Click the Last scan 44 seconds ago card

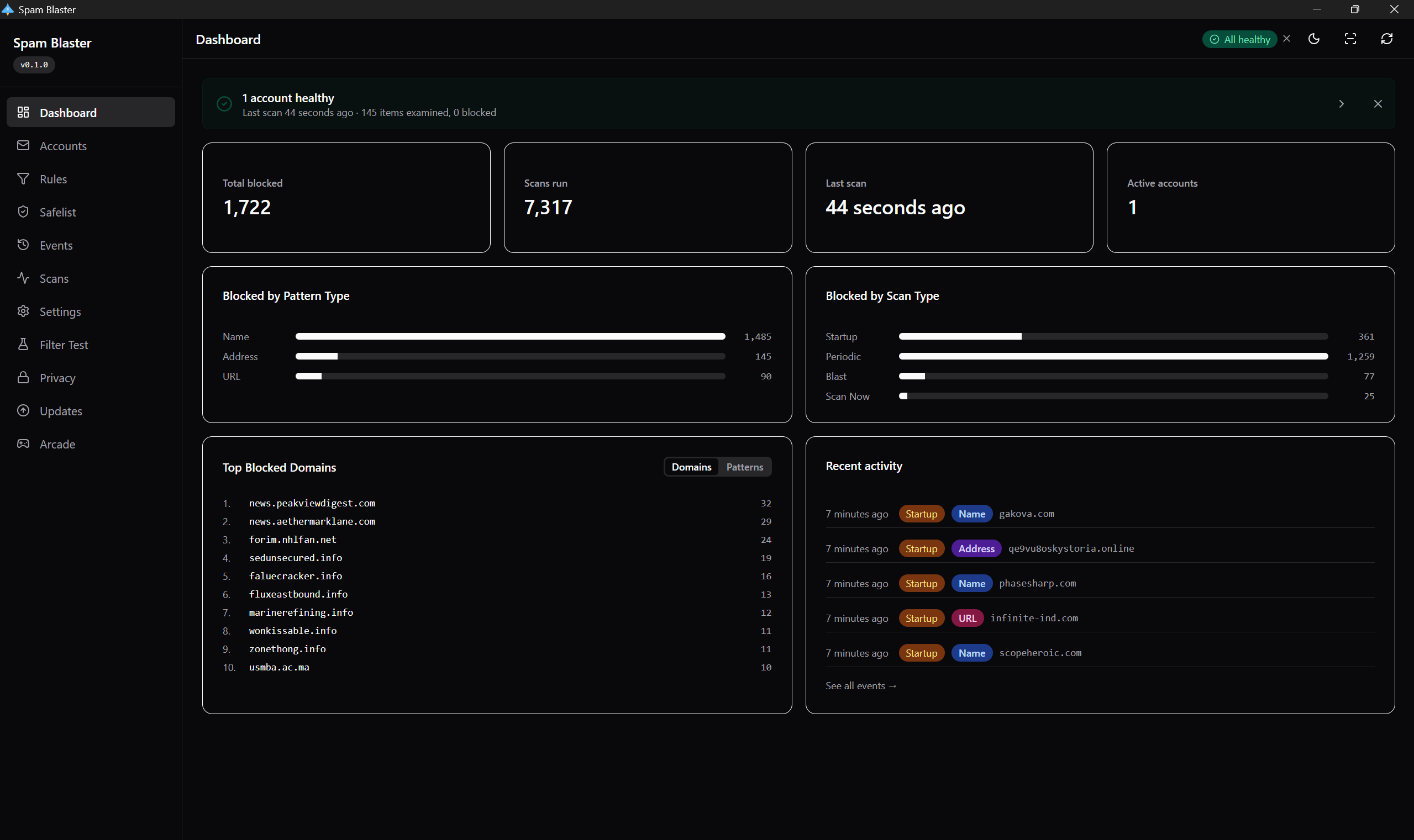click(949, 198)
